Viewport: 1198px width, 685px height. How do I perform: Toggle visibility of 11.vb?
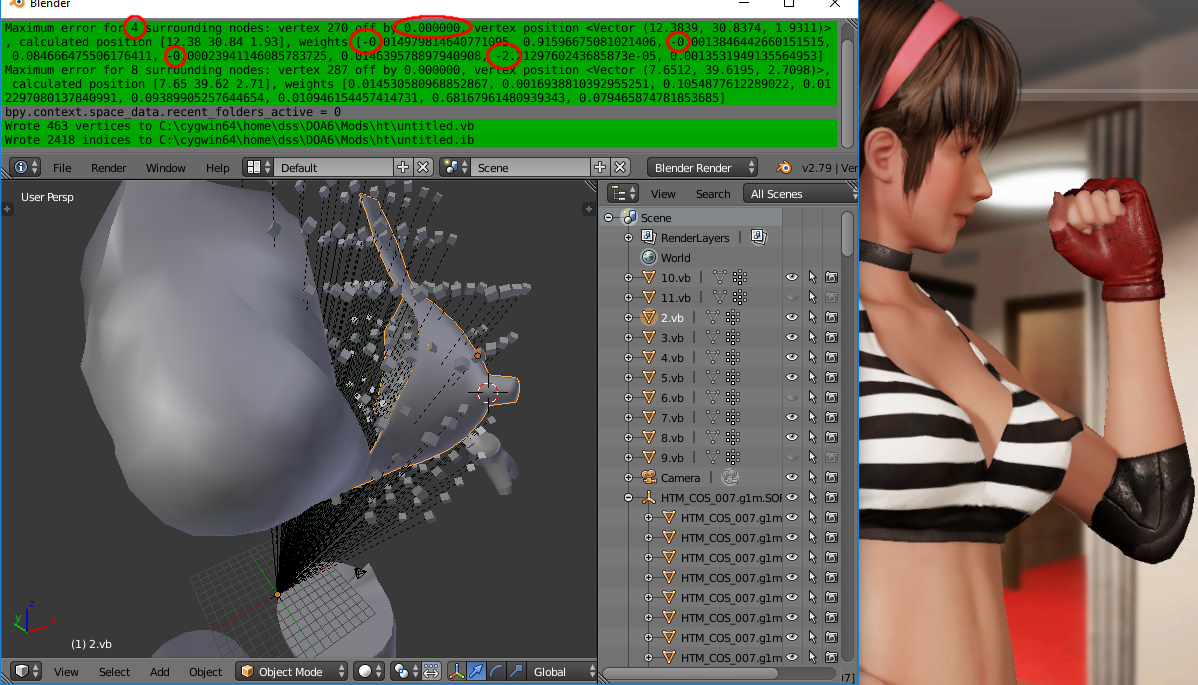(x=792, y=298)
